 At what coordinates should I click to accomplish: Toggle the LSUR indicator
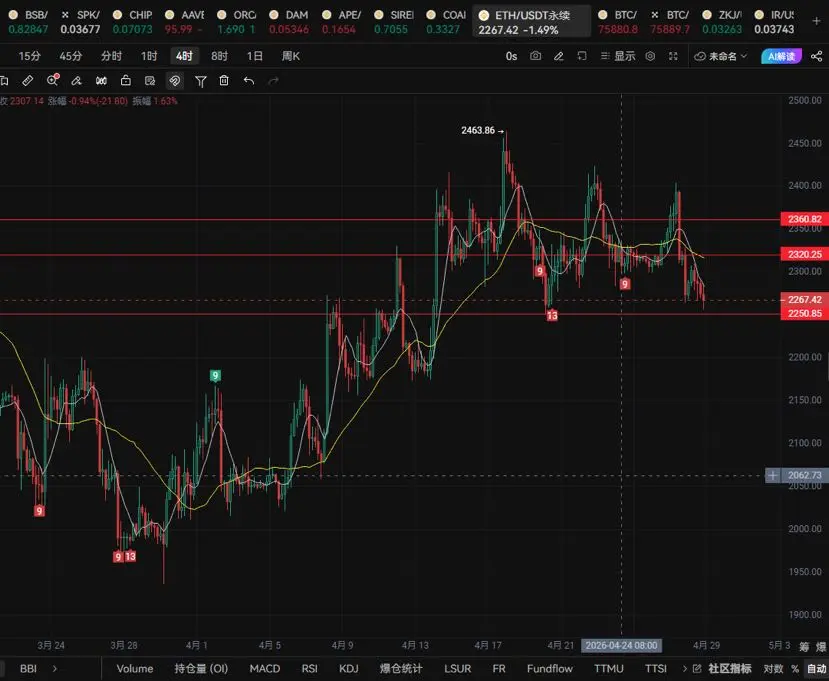(457, 669)
